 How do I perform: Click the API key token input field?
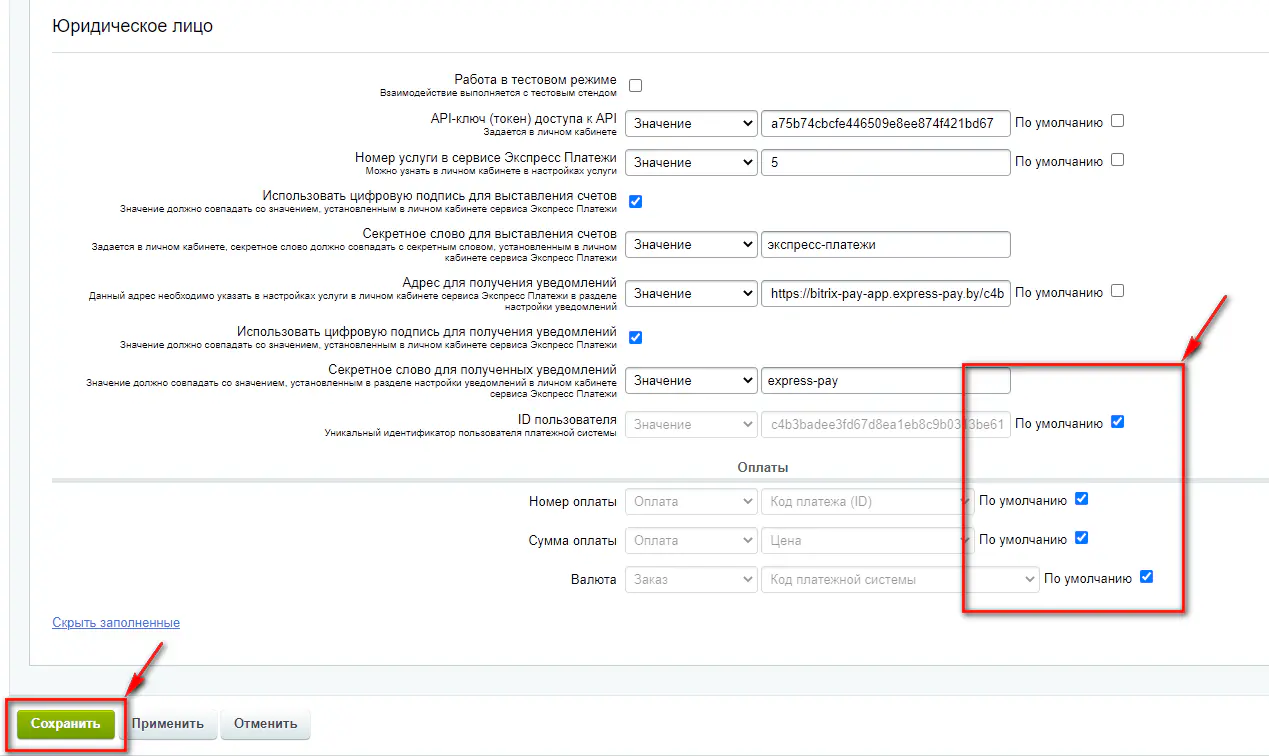[x=885, y=123]
